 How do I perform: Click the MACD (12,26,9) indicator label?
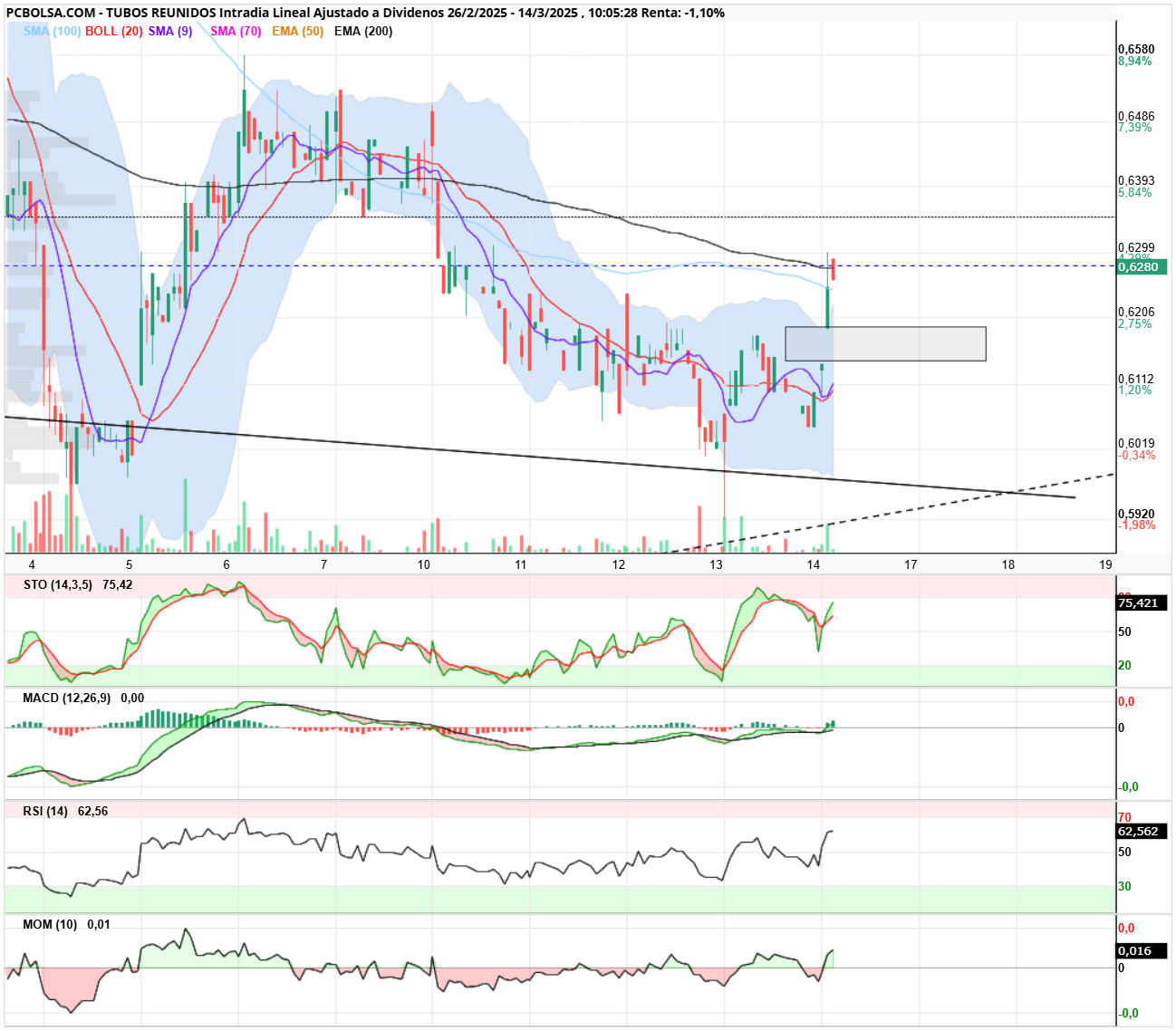[x=67, y=698]
